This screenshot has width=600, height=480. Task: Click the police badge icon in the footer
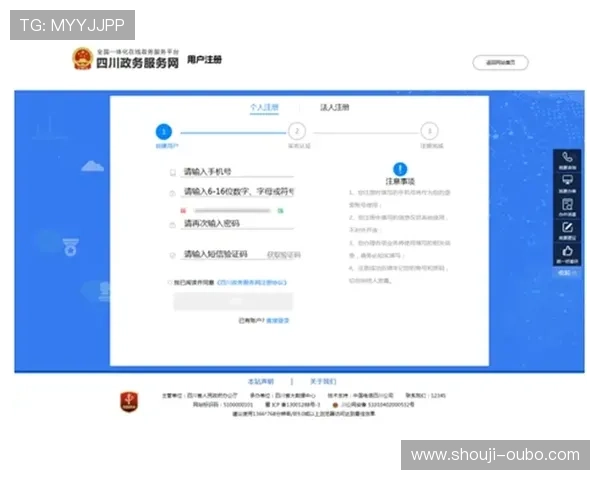pyautogui.click(x=335, y=405)
